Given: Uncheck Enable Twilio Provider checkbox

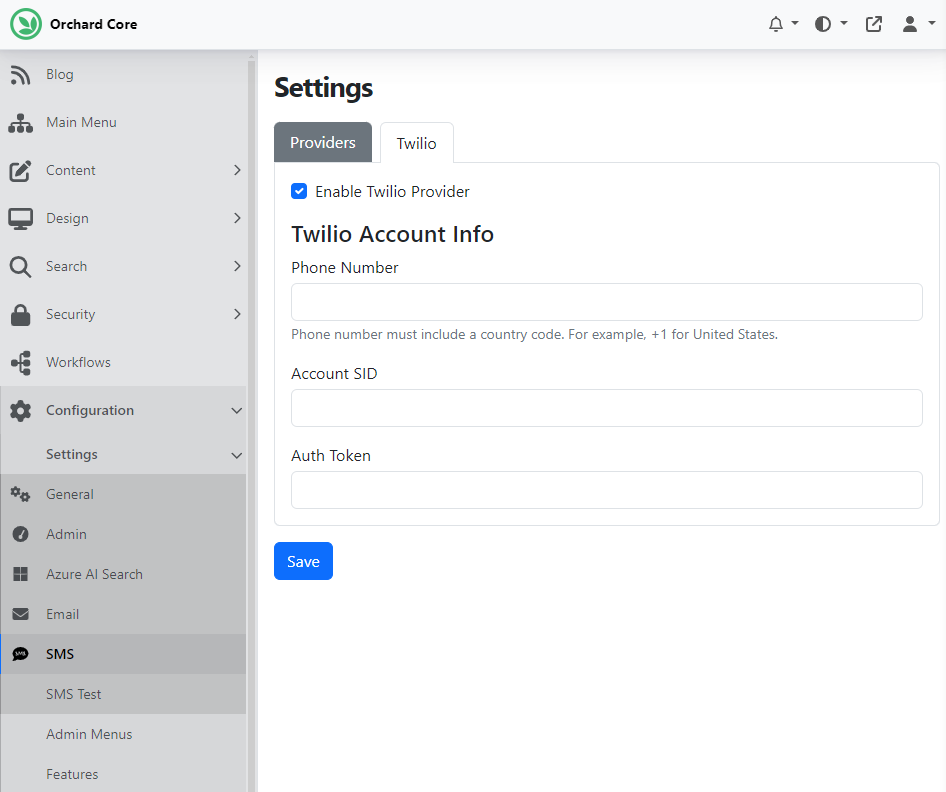Looking at the screenshot, I should (299, 191).
